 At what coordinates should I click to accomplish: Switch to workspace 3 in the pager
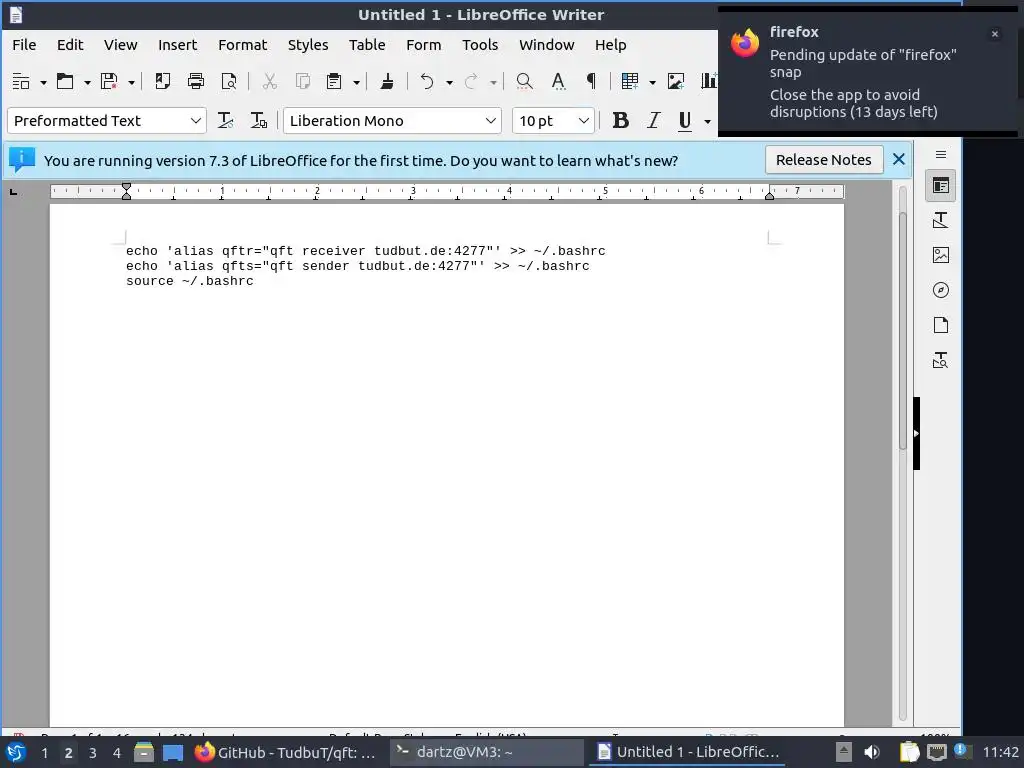(93, 753)
